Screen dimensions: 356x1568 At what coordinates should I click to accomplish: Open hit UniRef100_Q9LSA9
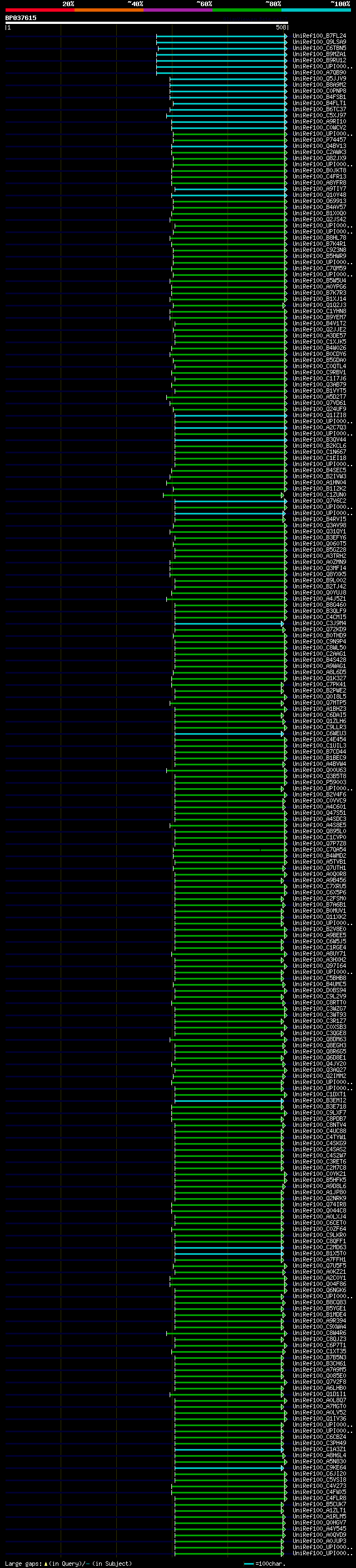[319, 42]
